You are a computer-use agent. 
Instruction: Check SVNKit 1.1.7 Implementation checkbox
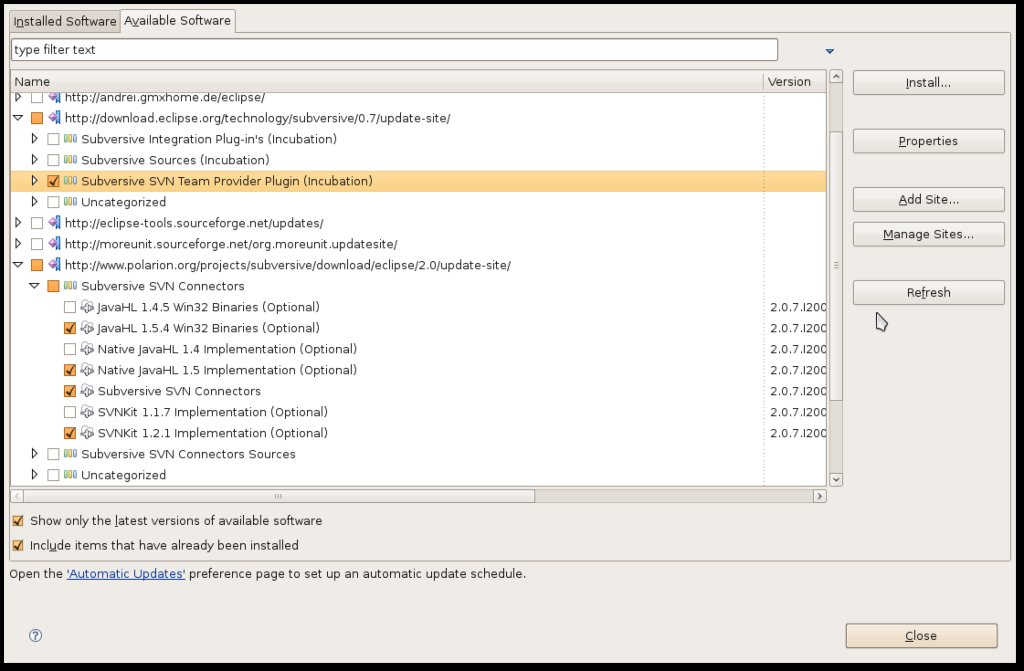coord(70,412)
